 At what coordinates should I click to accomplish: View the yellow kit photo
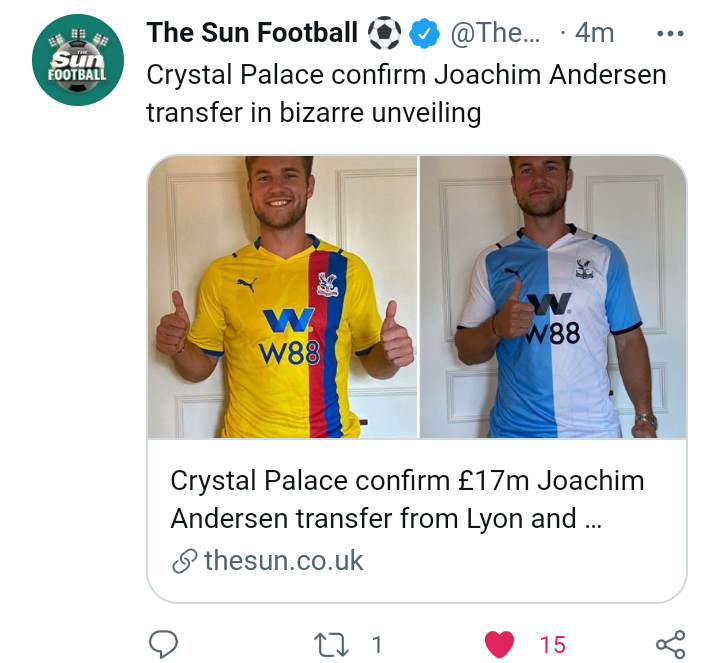point(282,297)
